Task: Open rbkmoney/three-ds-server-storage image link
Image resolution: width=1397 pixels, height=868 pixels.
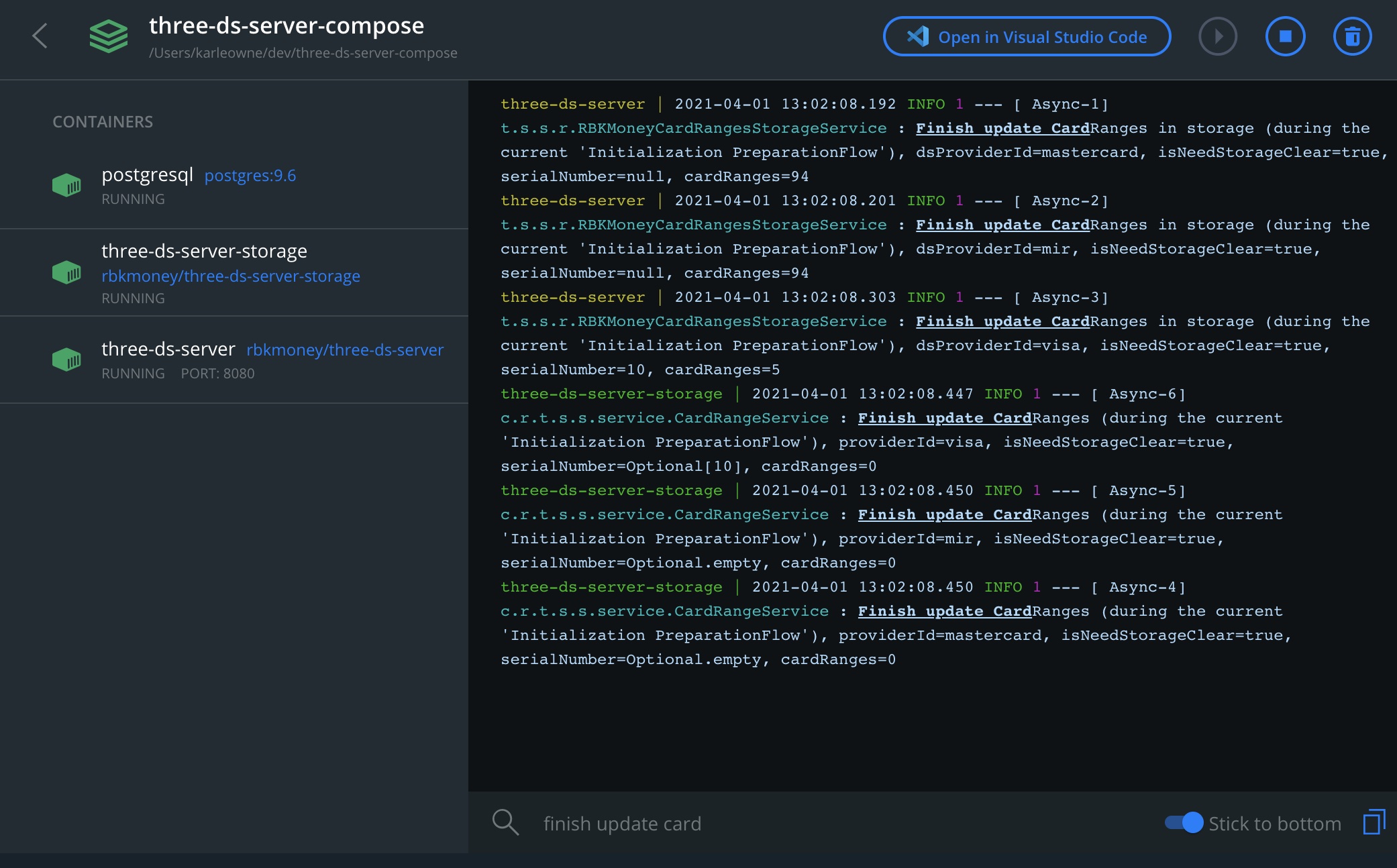Action: (231, 276)
